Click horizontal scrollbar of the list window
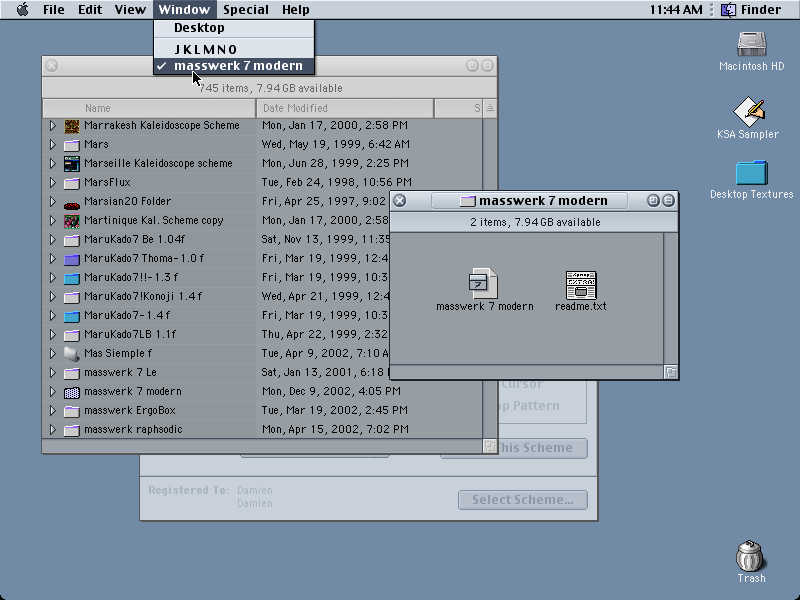 [x=262, y=446]
